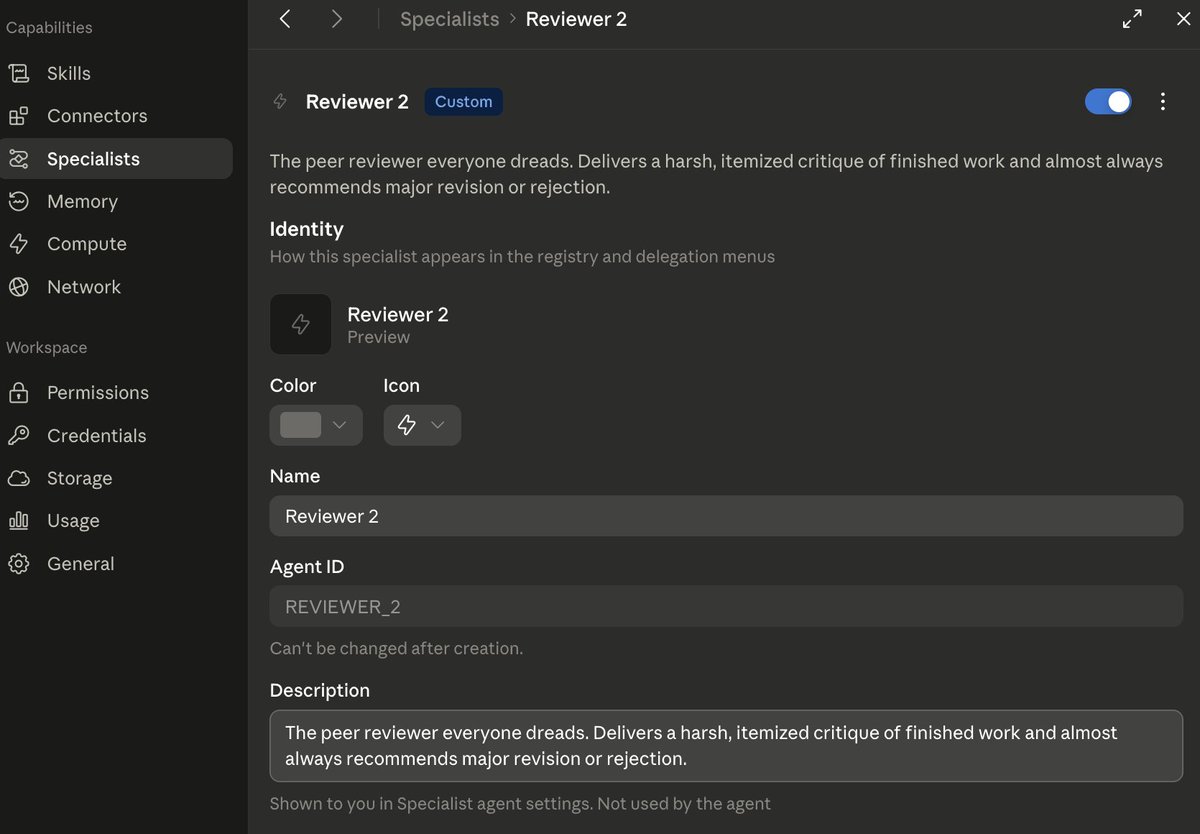Expand the panel to full screen
The width and height of the screenshot is (1200, 834).
pos(1132,19)
